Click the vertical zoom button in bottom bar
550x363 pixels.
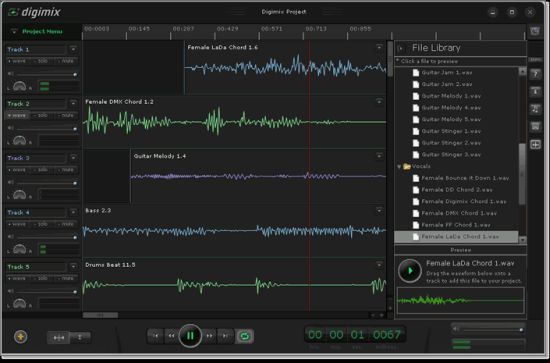pos(80,337)
